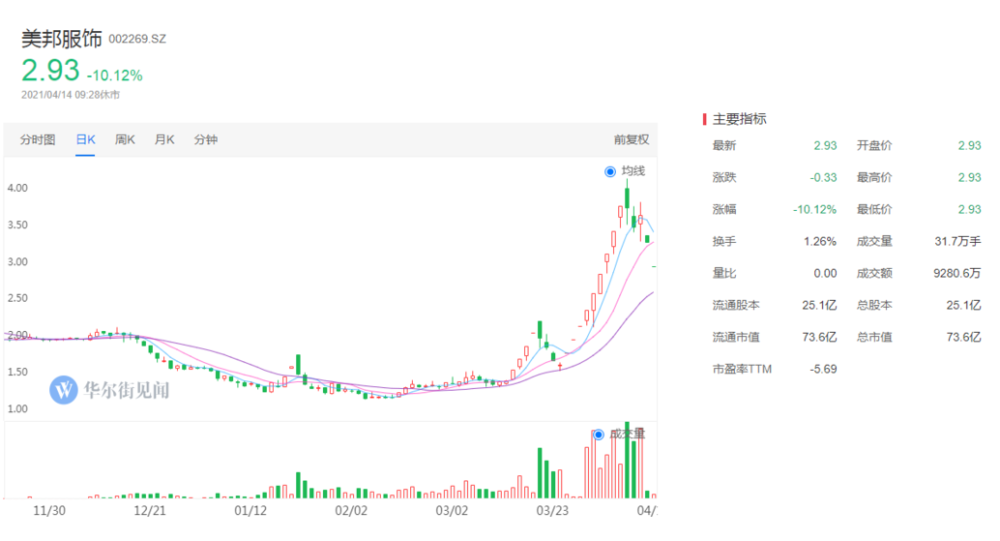Switch to the 月K tab
Viewport: 1000px width, 541px height.
[x=165, y=140]
